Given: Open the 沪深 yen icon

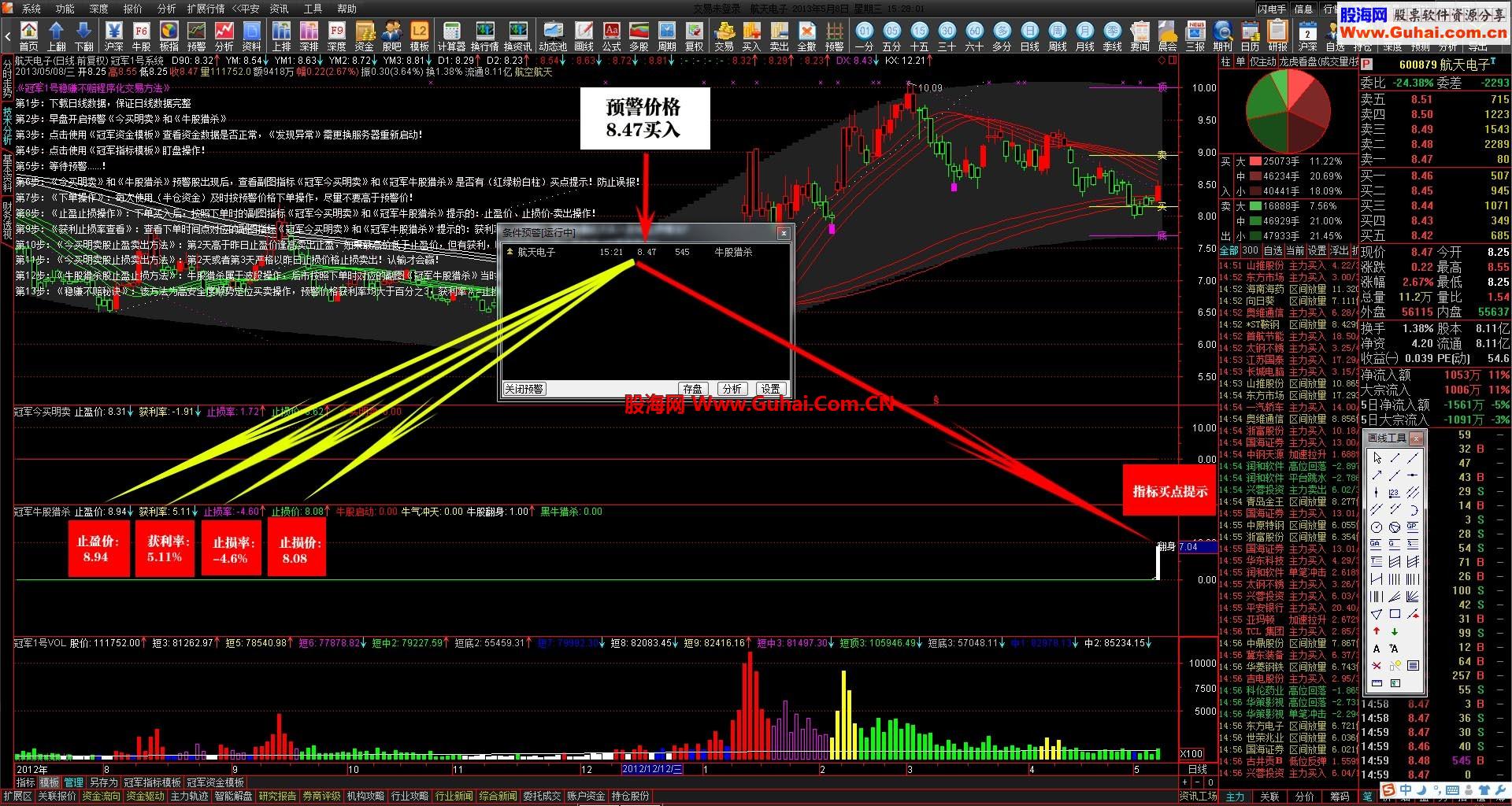Looking at the screenshot, I should [x=114, y=35].
